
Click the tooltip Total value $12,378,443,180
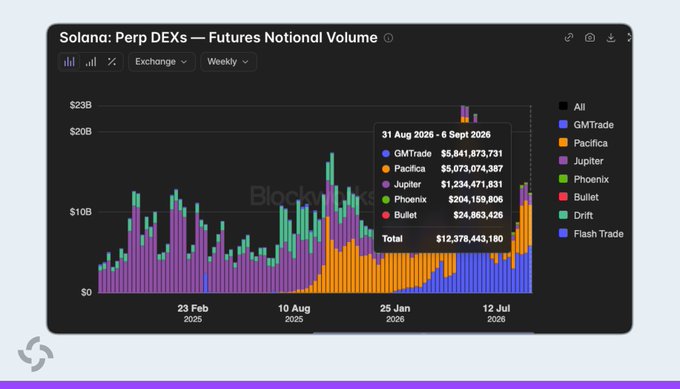[x=470, y=239]
